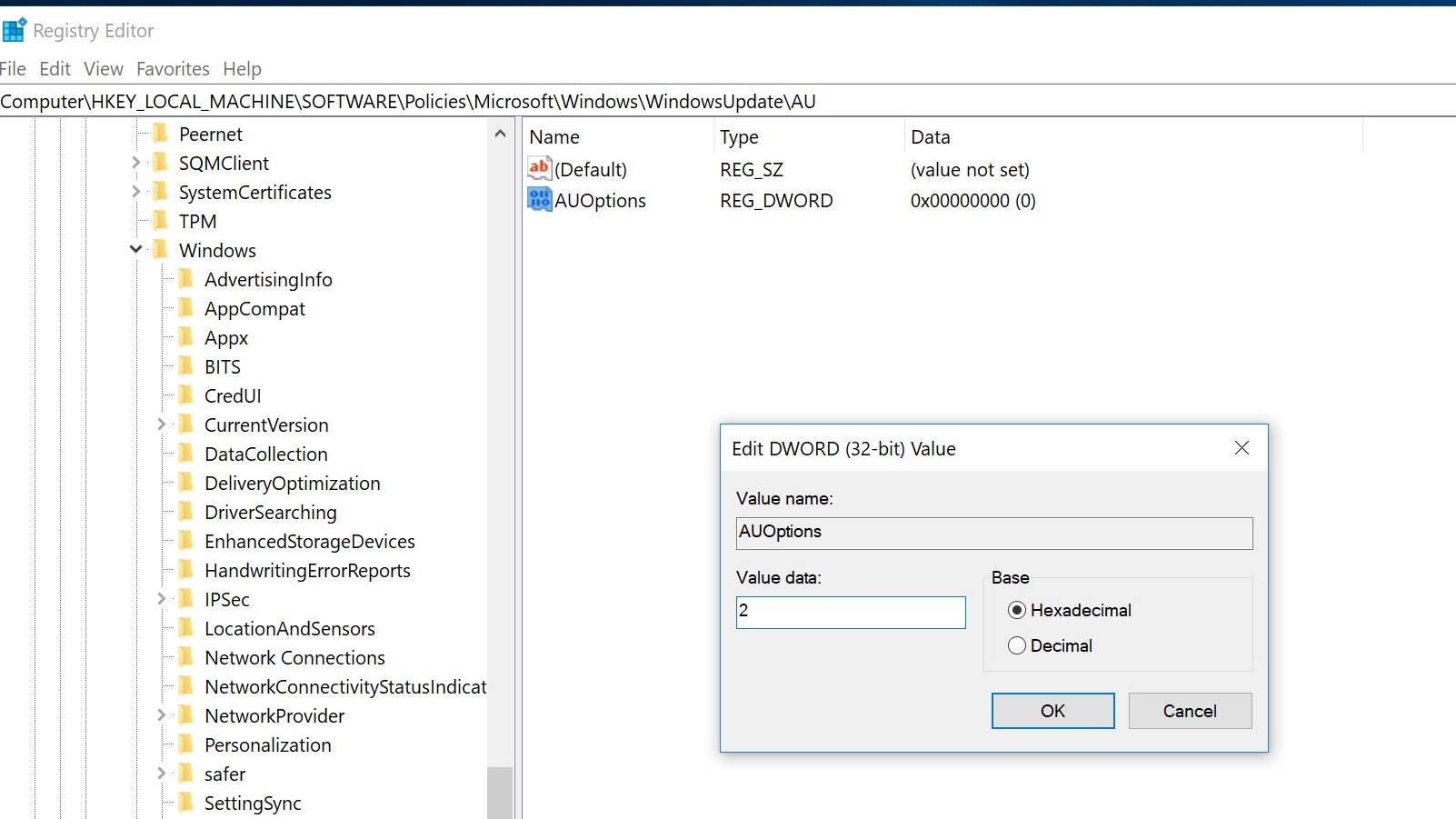Click the REG_SZ type cell
1456x819 pixels.
752,169
